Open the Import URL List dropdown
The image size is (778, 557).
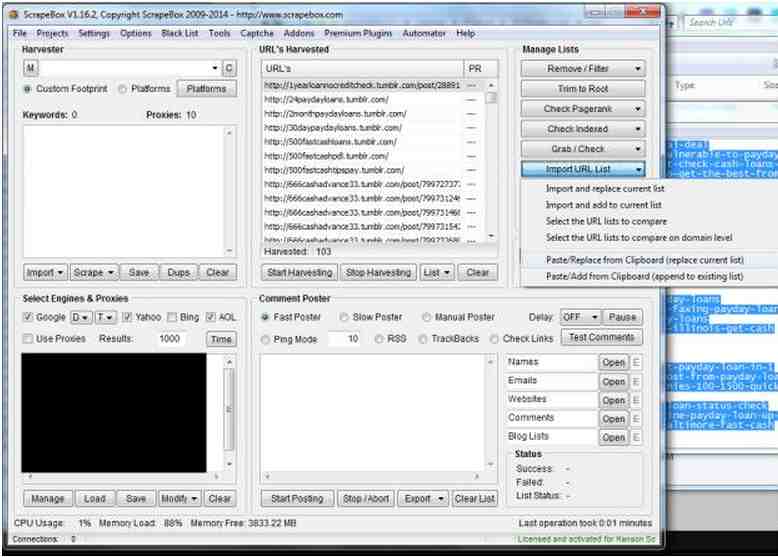(x=583, y=169)
